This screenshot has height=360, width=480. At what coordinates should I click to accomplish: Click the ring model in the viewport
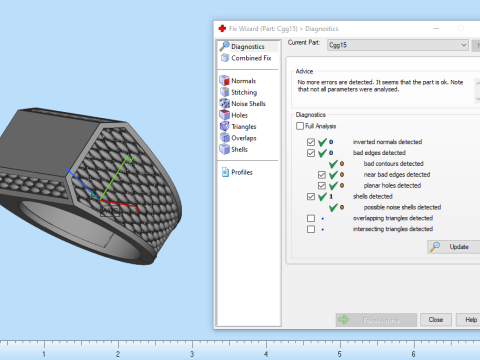click(90, 187)
